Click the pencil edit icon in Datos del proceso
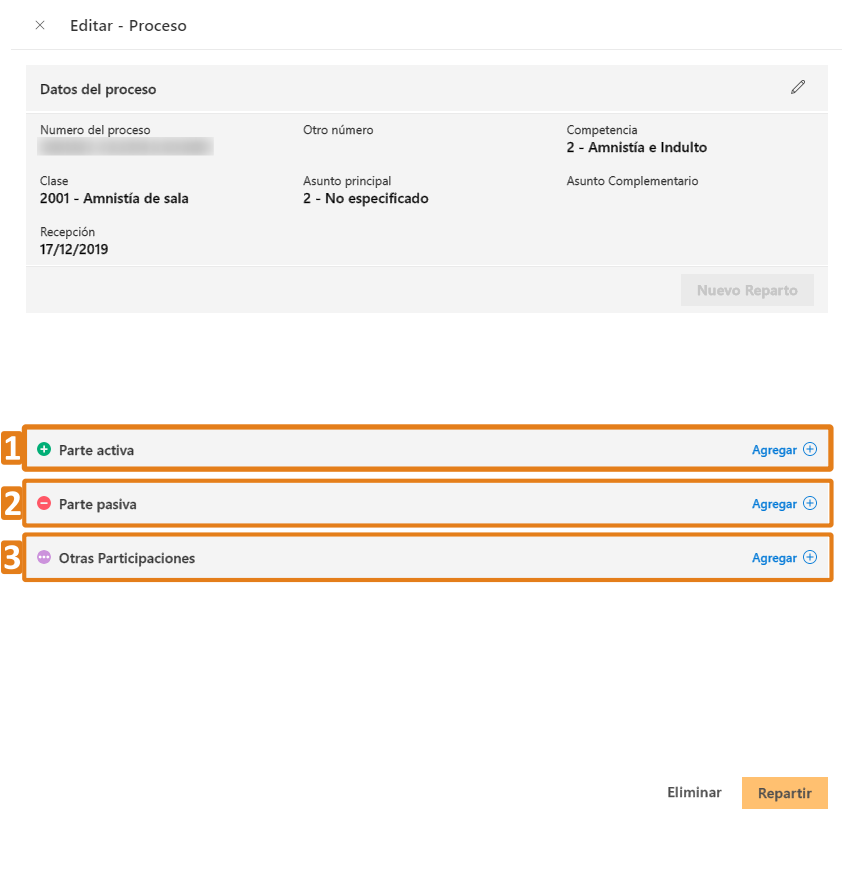The image size is (842, 881). click(797, 87)
